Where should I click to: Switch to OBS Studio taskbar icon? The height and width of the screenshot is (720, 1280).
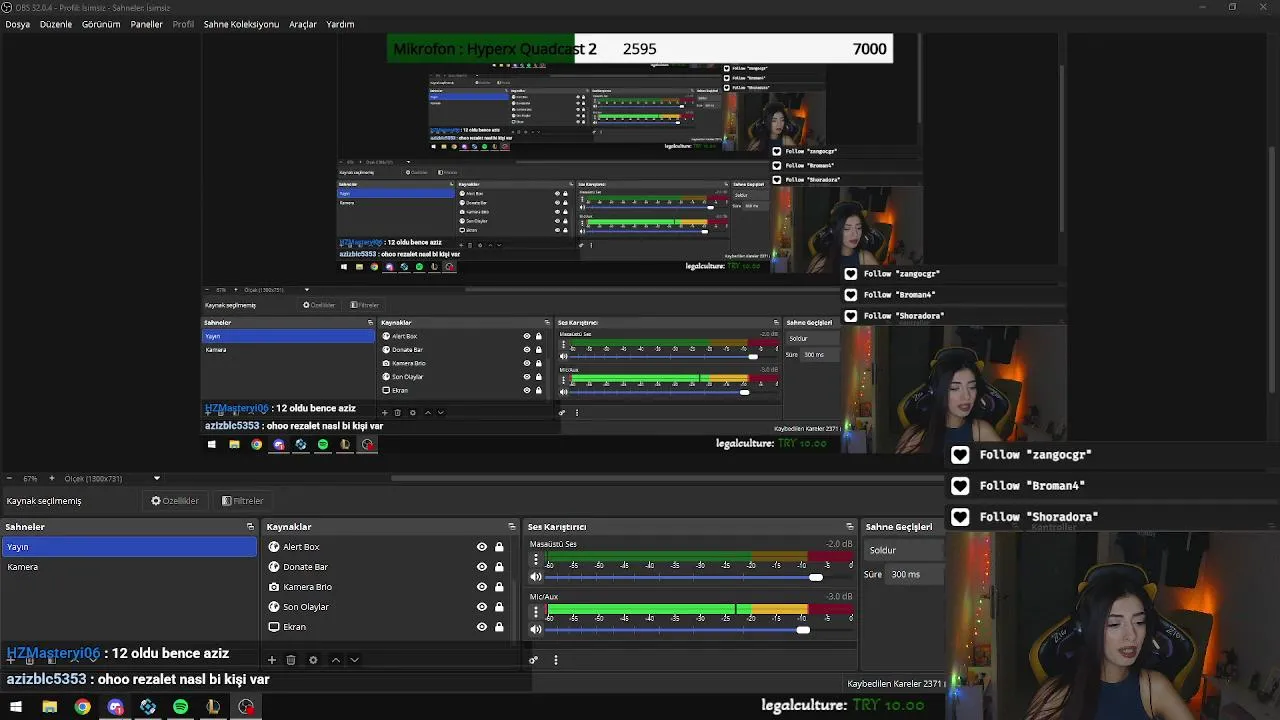pos(246,707)
